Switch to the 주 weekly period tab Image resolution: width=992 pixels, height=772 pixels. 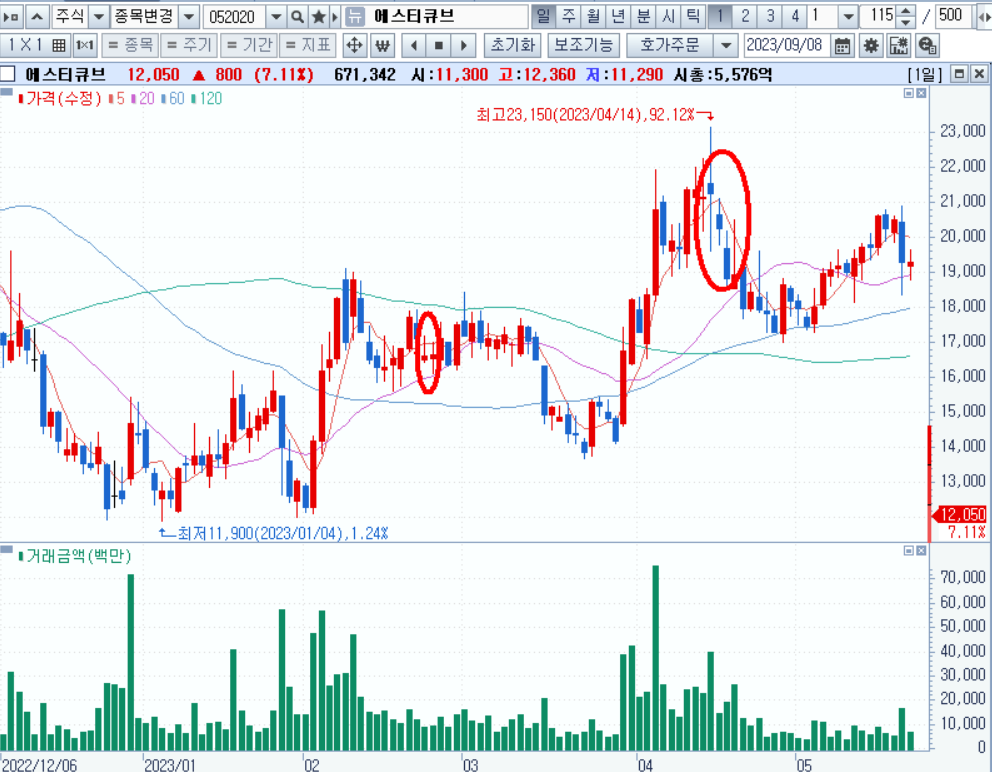point(568,16)
